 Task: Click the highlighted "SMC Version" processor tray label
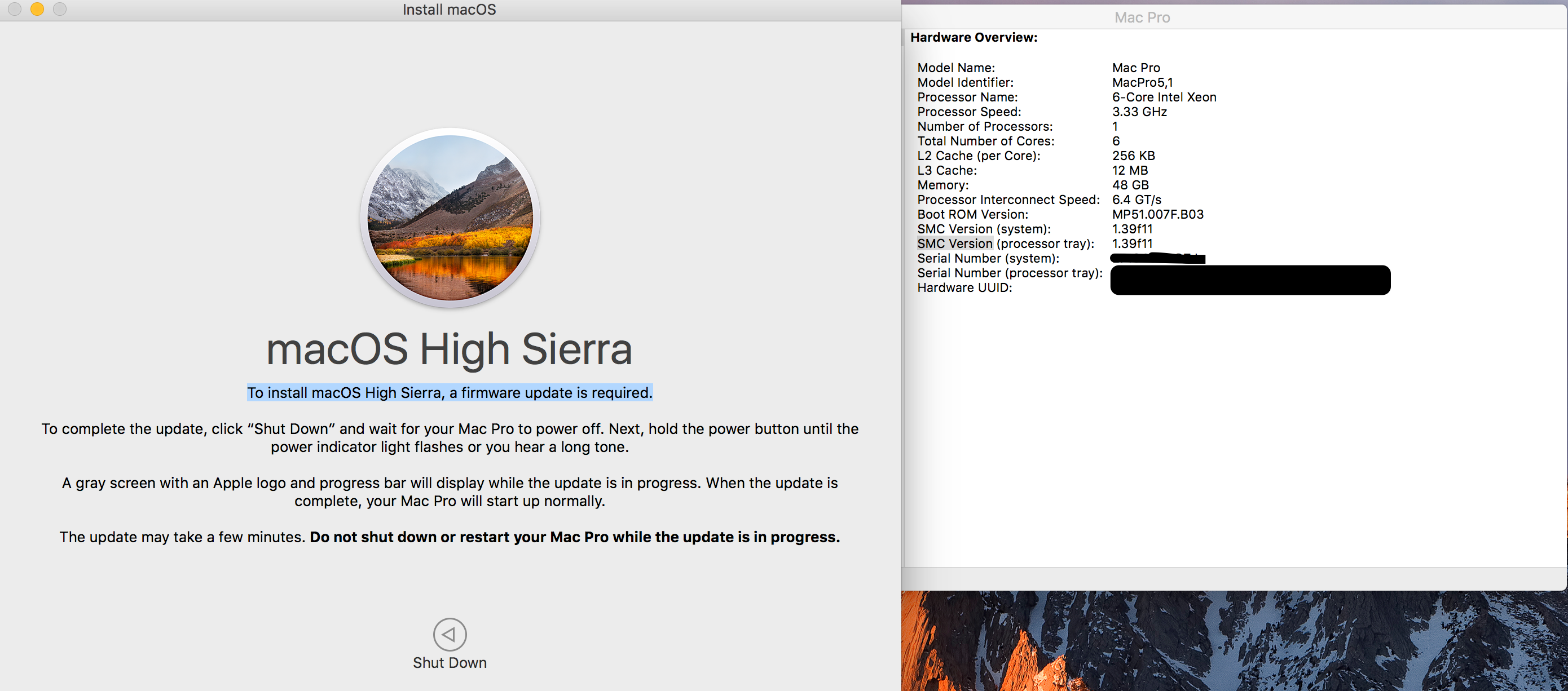(x=954, y=243)
